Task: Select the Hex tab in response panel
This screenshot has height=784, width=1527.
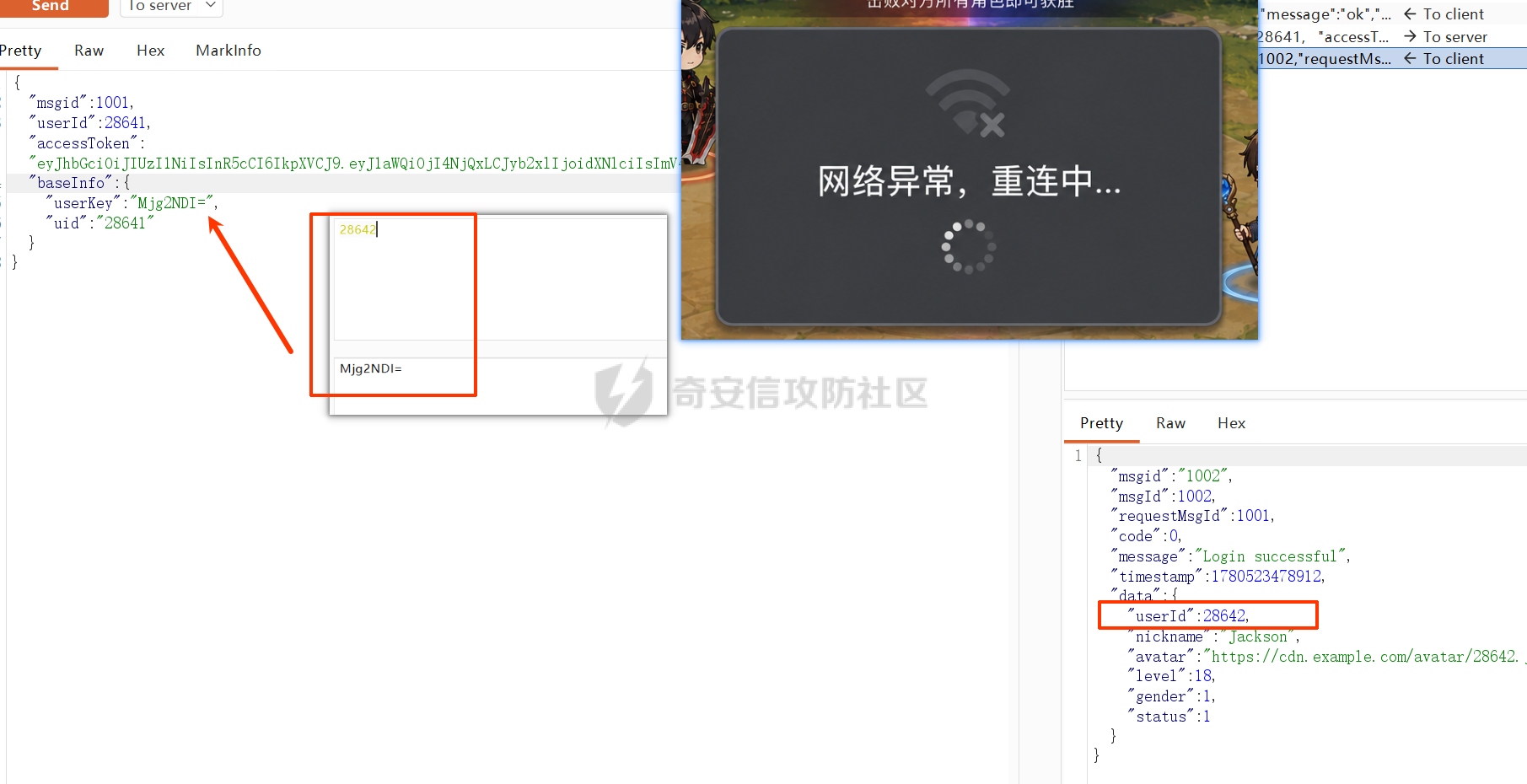Action: pyautogui.click(x=1231, y=423)
